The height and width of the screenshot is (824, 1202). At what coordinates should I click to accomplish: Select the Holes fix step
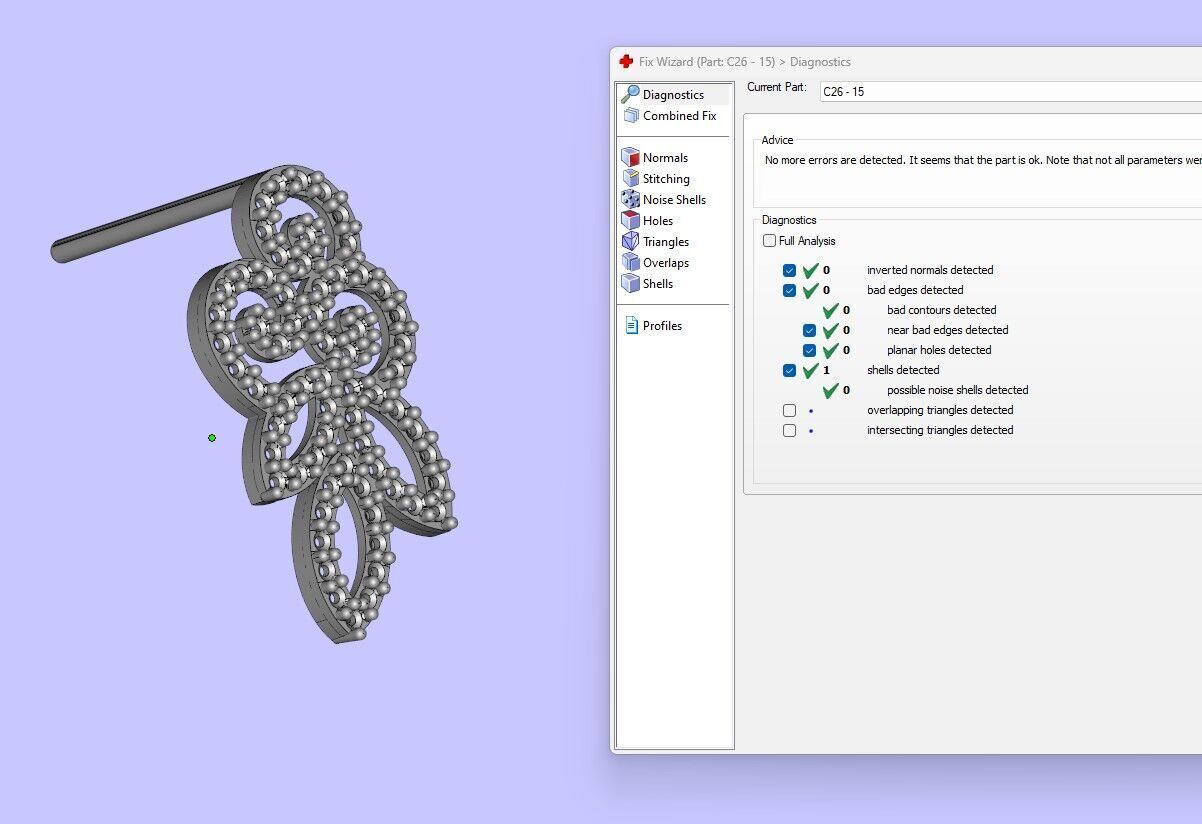point(647,221)
